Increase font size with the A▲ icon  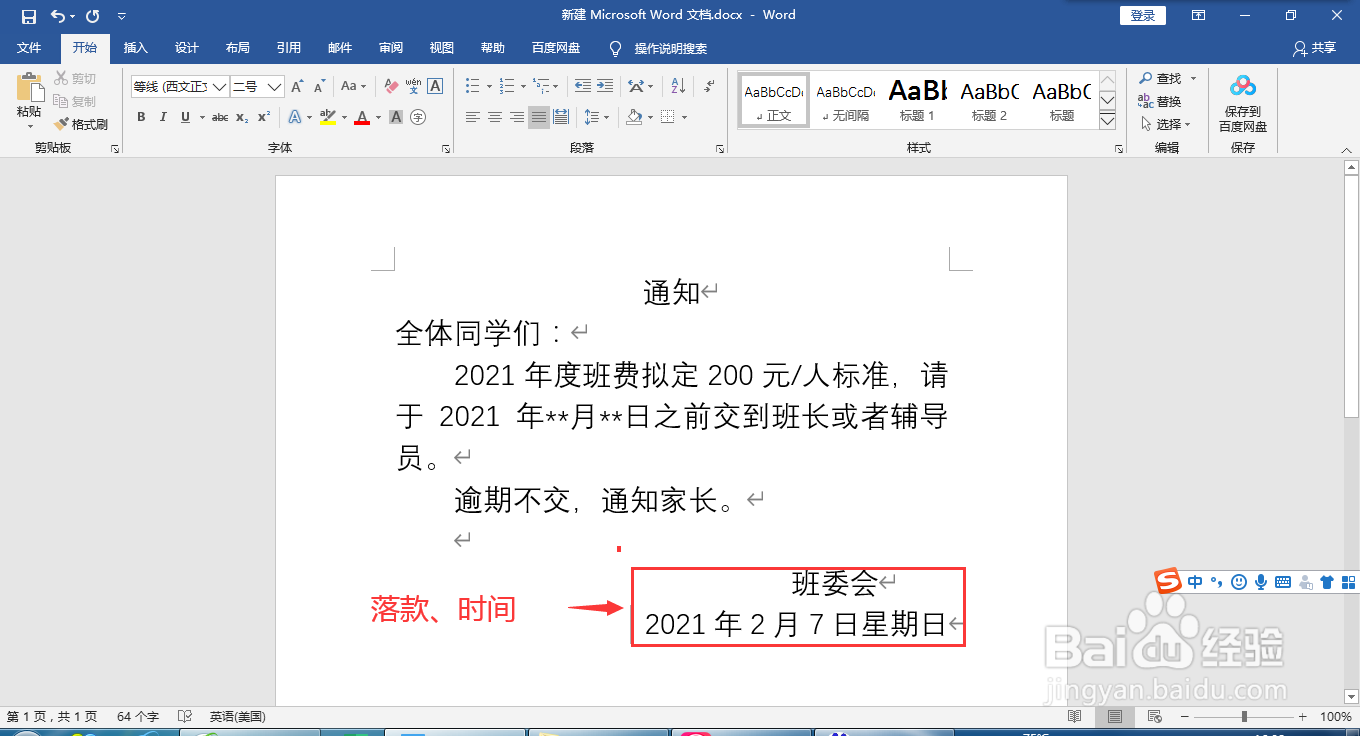coord(297,87)
